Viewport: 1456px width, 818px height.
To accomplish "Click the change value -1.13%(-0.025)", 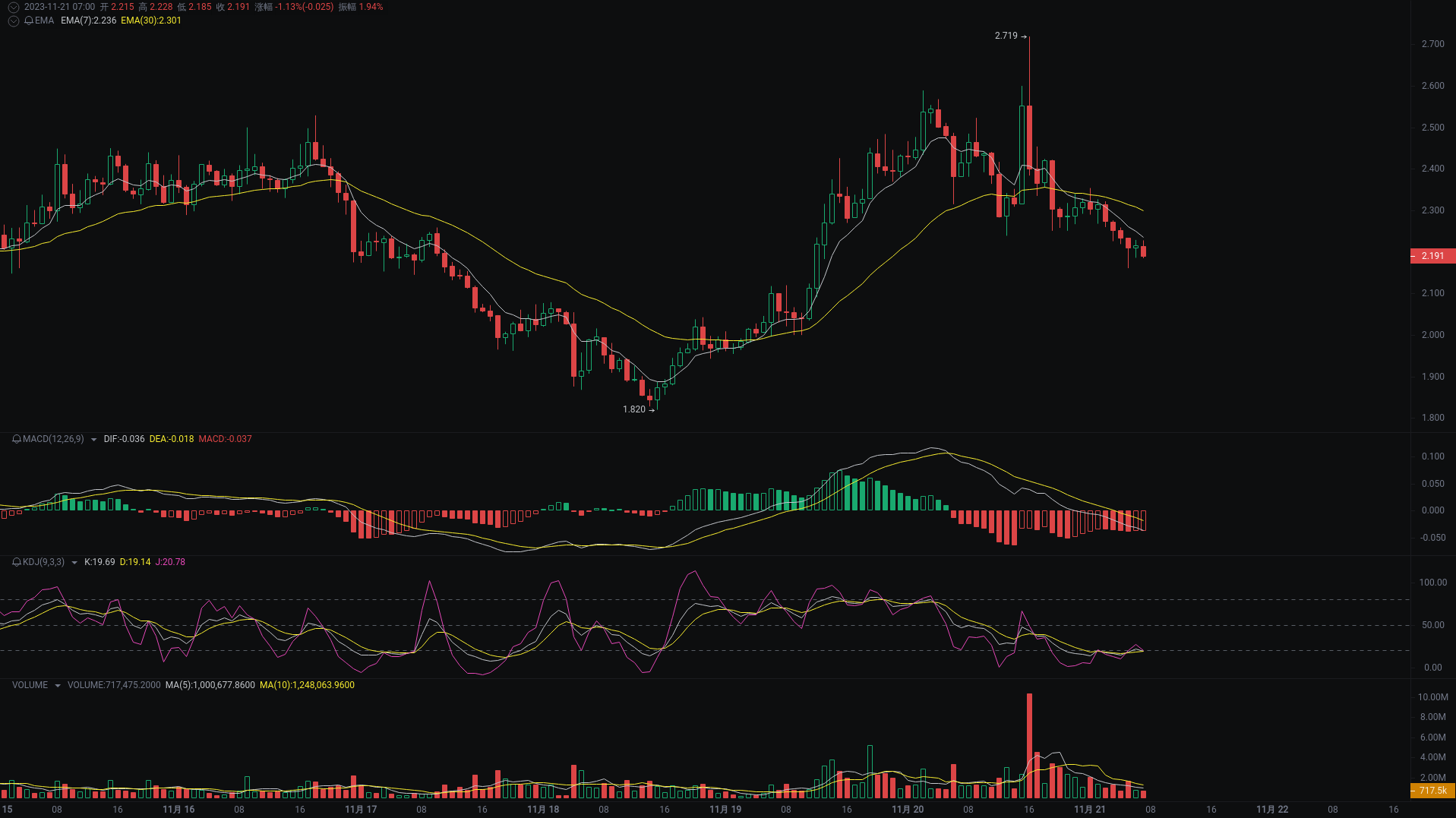I will point(305,7).
